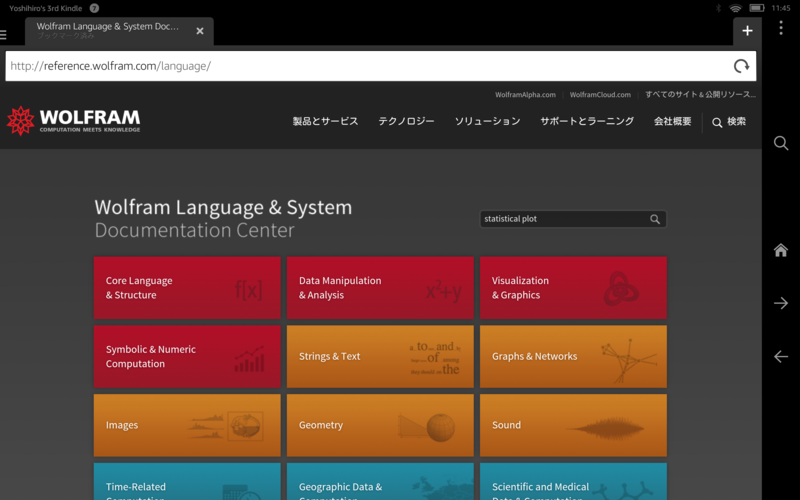Image resolution: width=800 pixels, height=500 pixels.
Task: Open a new browser tab with plus
Action: point(747,31)
